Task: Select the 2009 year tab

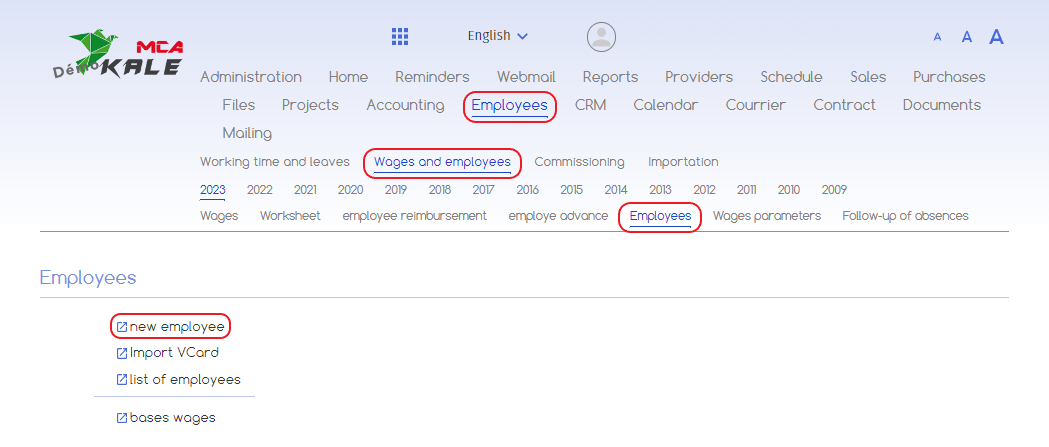Action: click(x=834, y=190)
